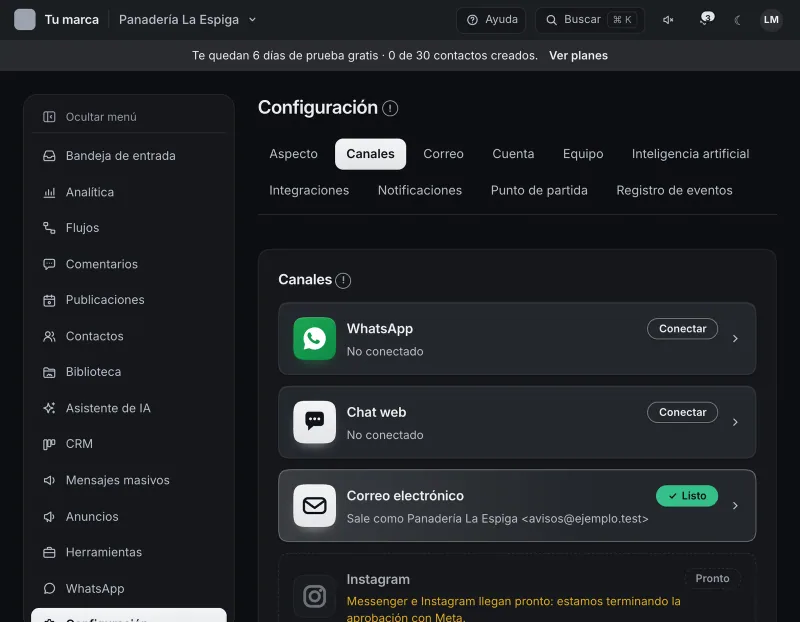Click the Chat web "No conectado" status text
The width and height of the screenshot is (800, 622).
coord(385,435)
